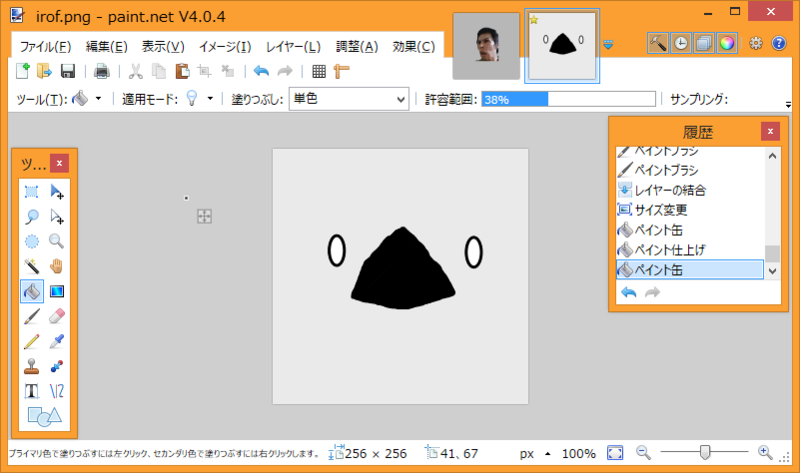Open the ファイル(F) menu
Image resolution: width=800 pixels, height=473 pixels.
(x=45, y=46)
